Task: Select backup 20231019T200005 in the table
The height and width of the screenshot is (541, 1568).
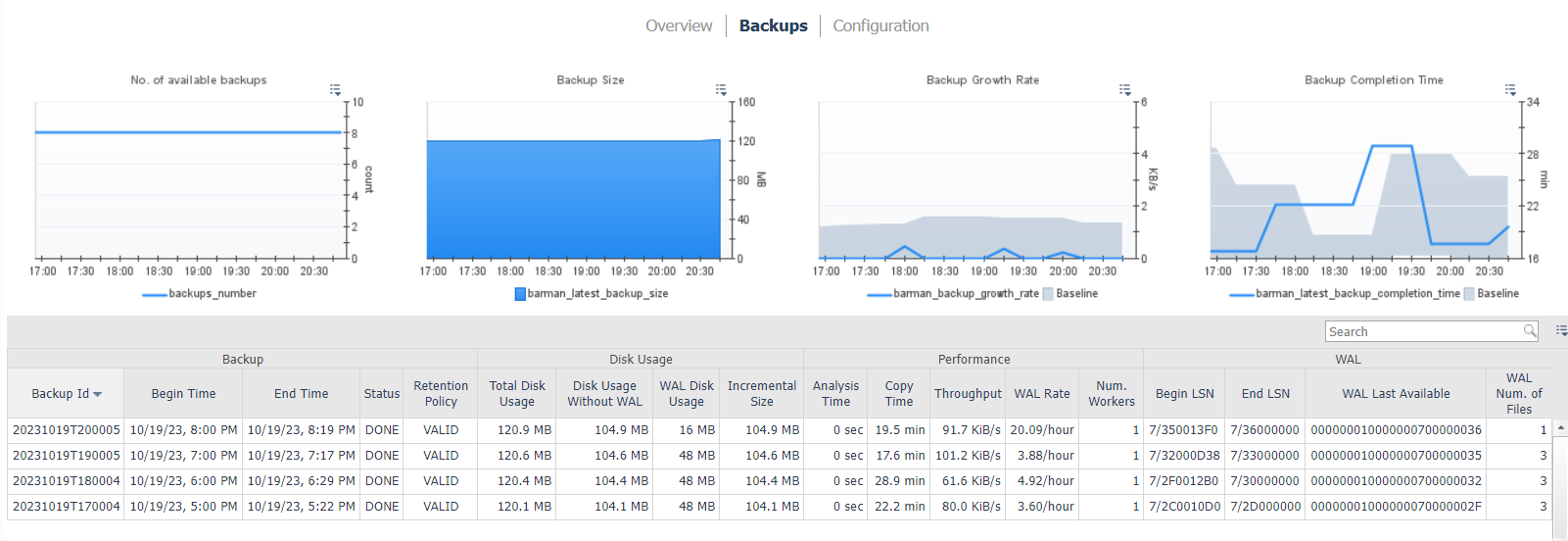Action: pyautogui.click(x=67, y=430)
